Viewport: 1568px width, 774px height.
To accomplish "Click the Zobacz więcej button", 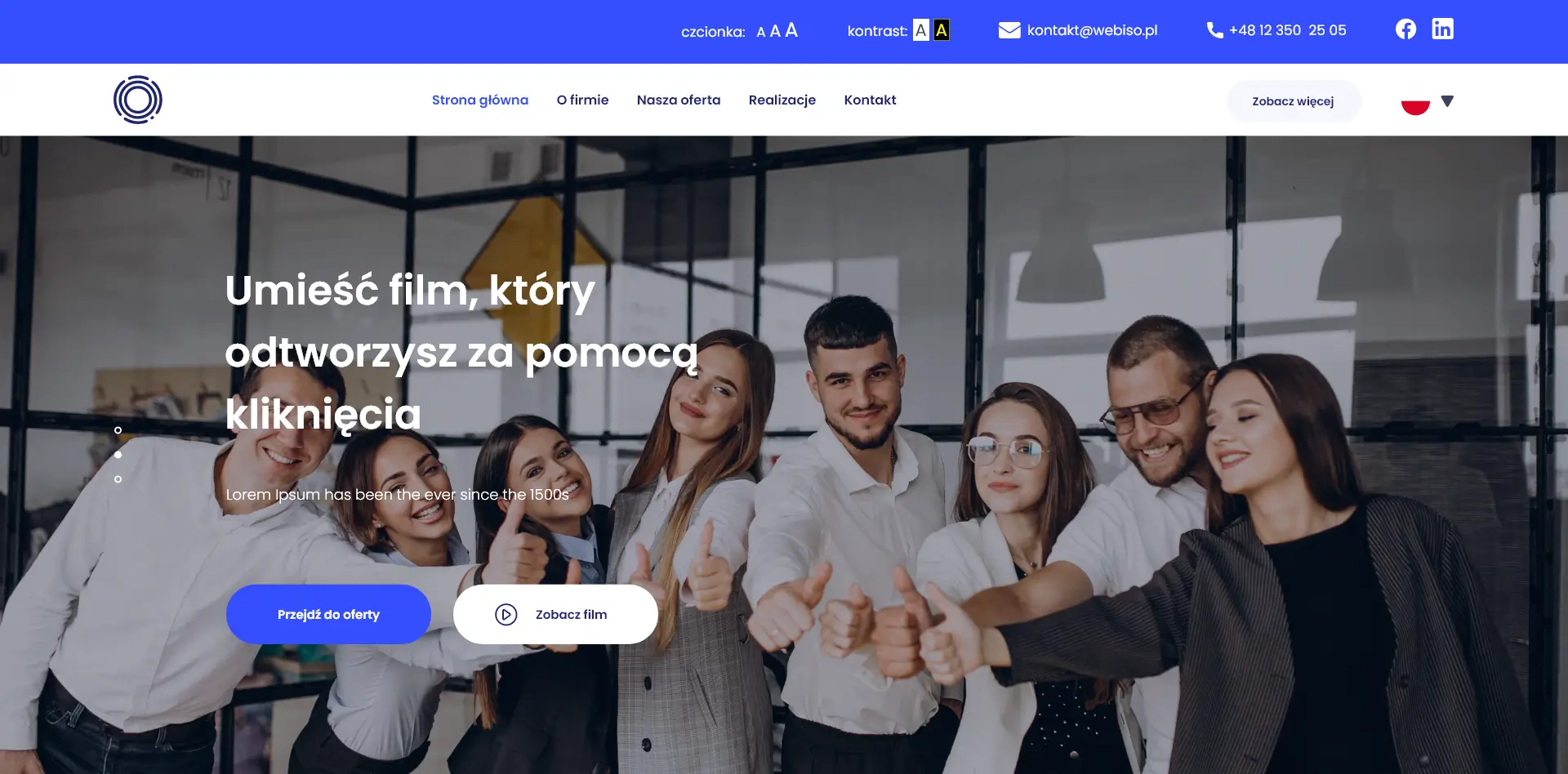I will (x=1293, y=101).
